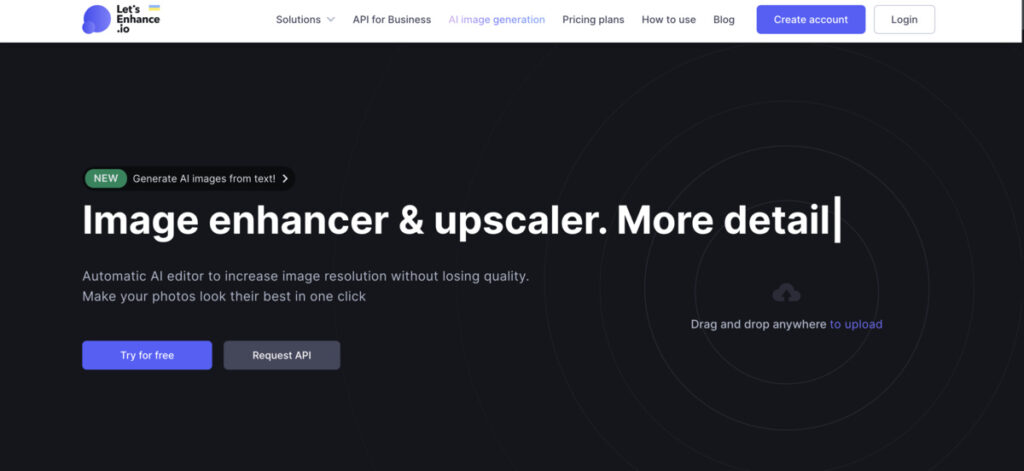Image resolution: width=1024 pixels, height=471 pixels.
Task: Click the green NEW badge
Action: click(104, 179)
